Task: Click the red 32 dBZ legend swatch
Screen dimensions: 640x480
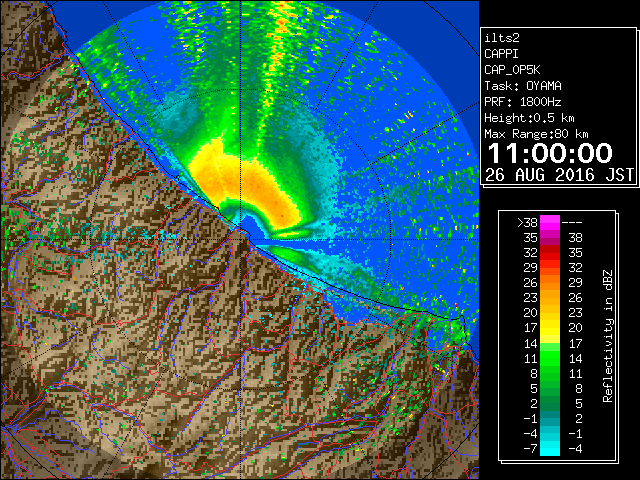Action: click(x=550, y=253)
